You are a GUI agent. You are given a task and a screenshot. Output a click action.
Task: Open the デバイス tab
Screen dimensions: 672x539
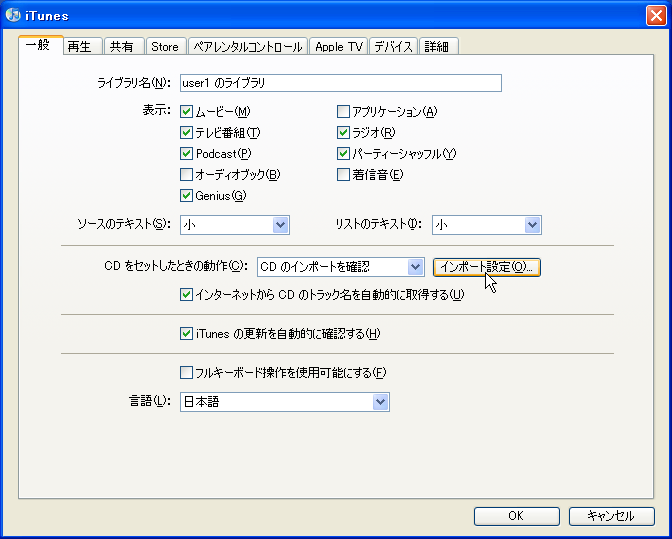point(393,46)
